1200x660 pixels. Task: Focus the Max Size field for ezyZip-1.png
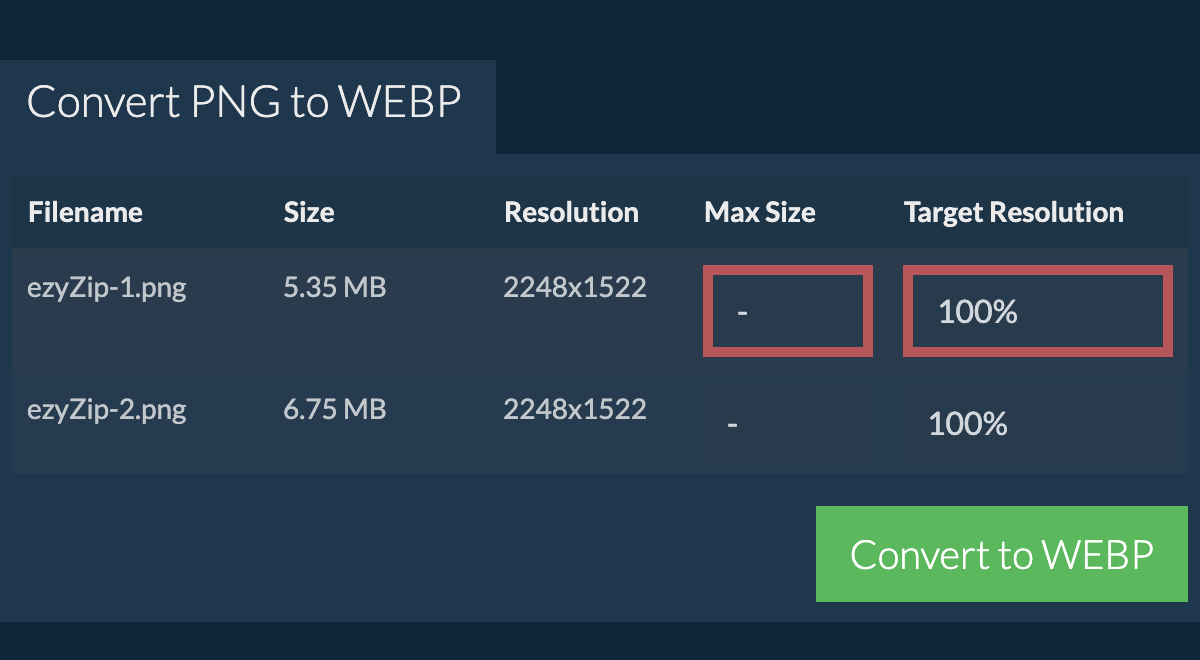coord(788,311)
